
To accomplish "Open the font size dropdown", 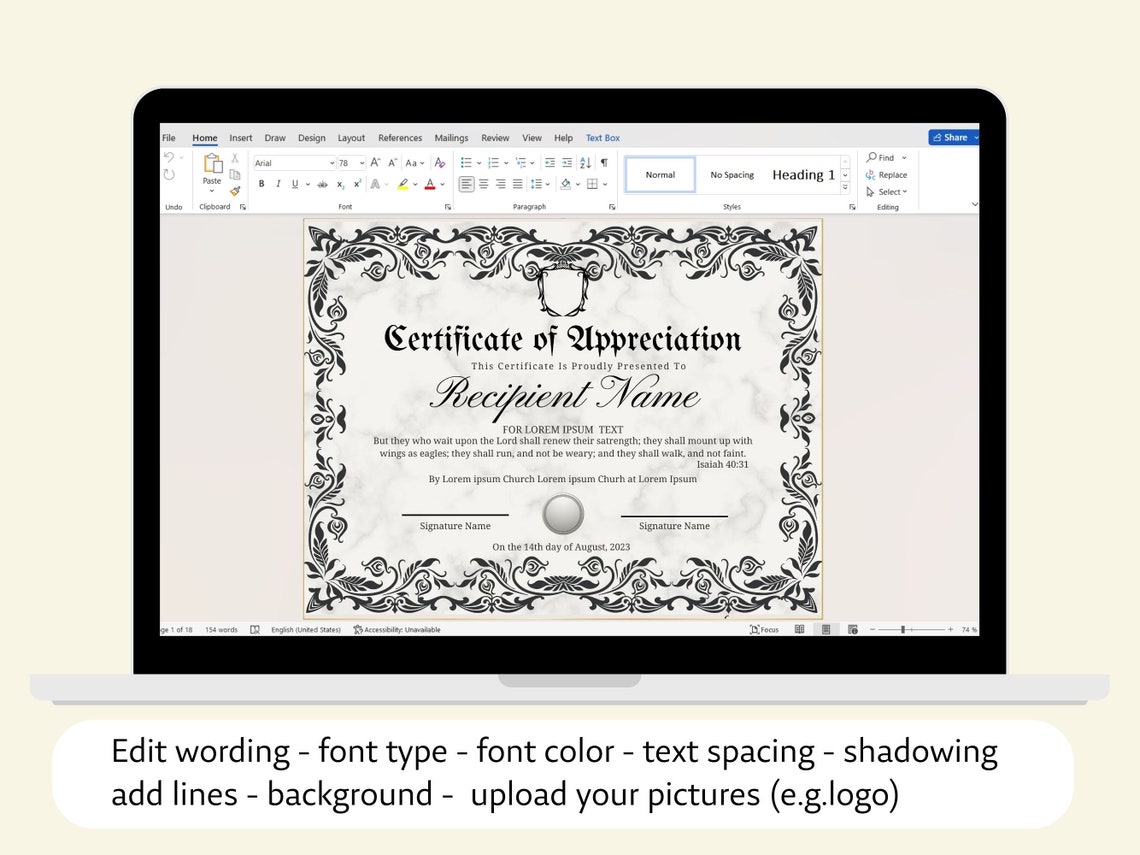I will (x=362, y=162).
